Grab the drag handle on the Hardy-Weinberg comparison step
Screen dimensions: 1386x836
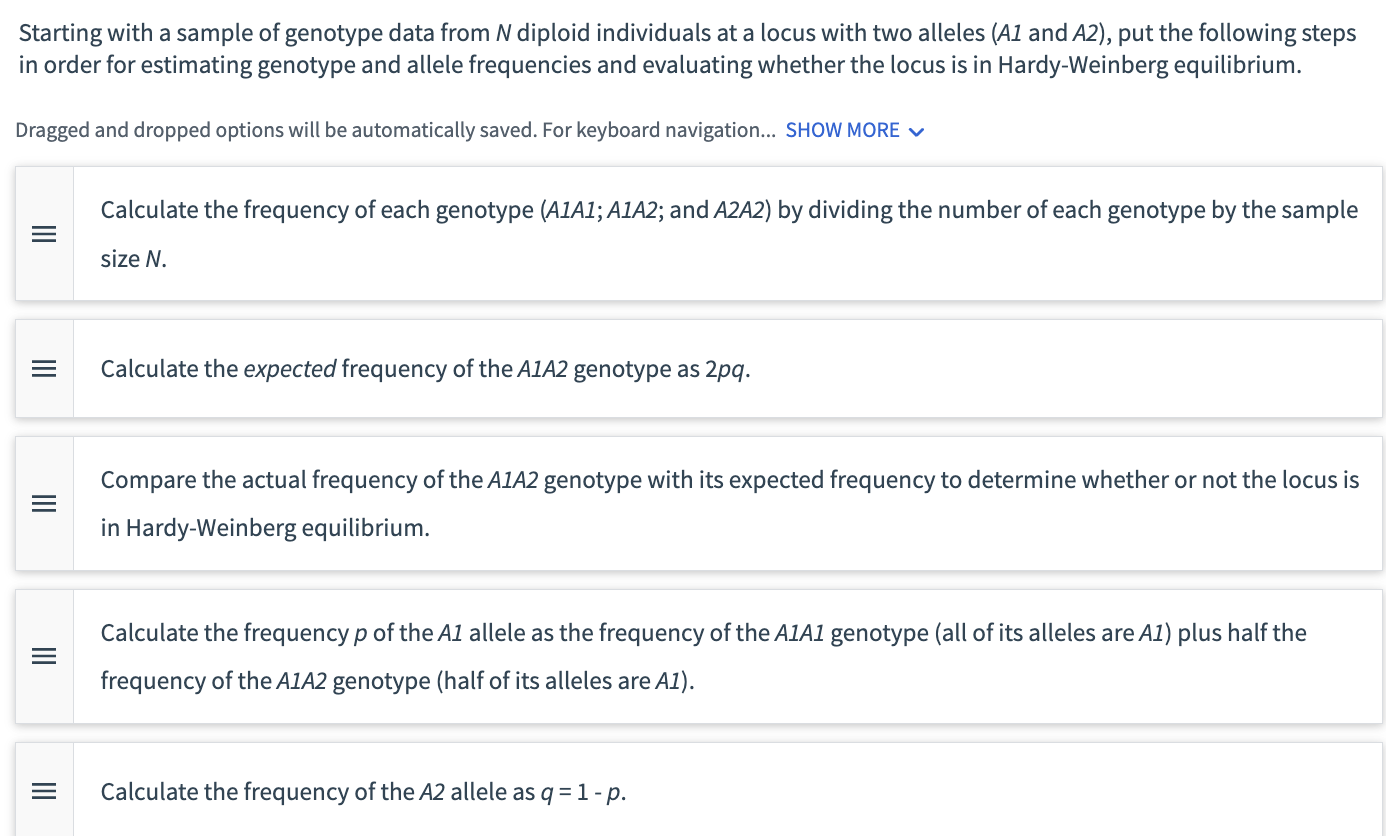[44, 503]
